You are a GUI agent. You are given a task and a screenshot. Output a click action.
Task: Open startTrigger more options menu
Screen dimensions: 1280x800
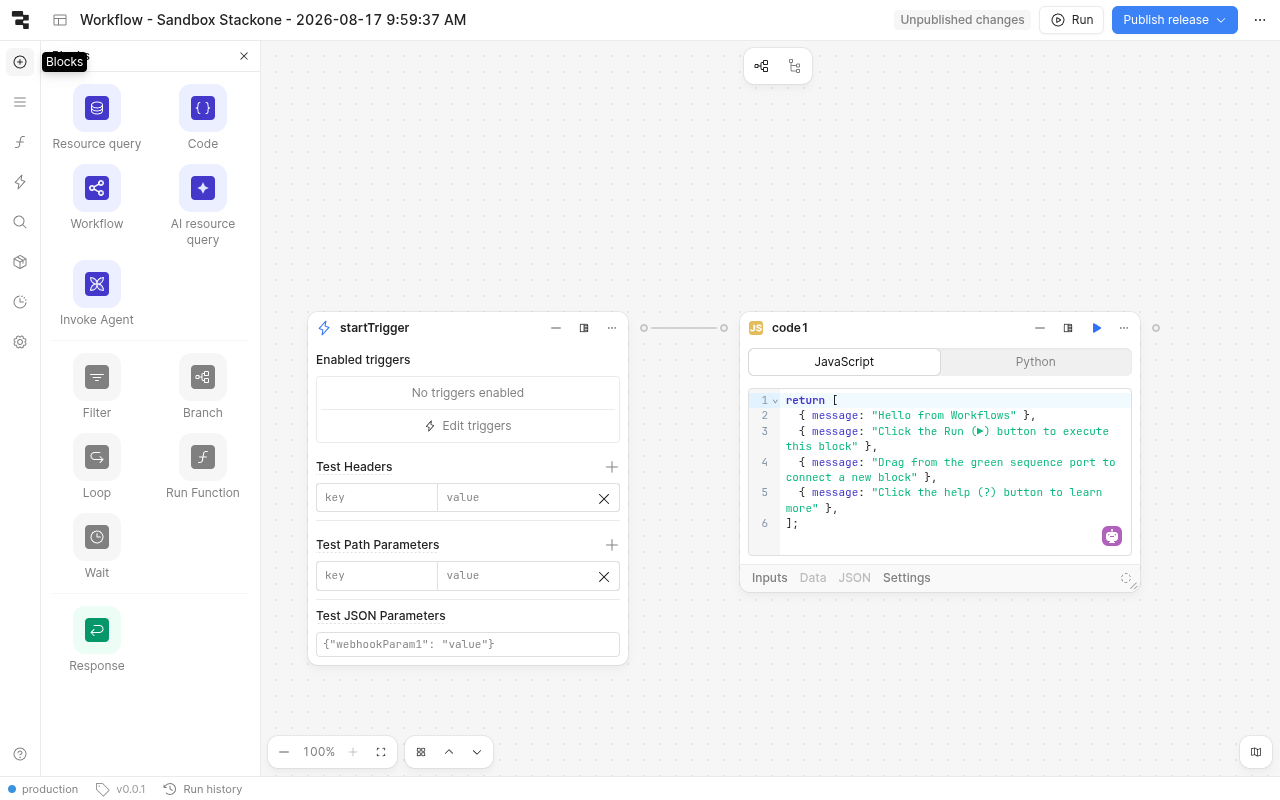[x=612, y=328]
